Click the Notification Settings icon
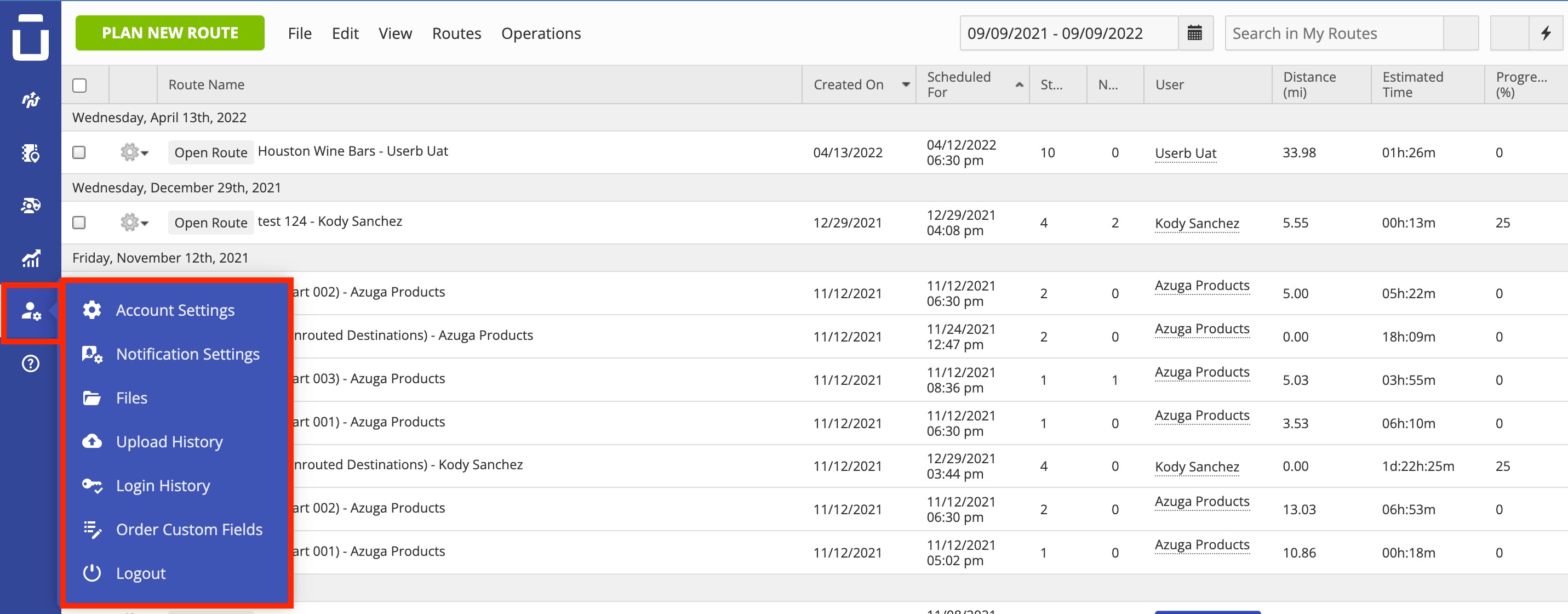 click(92, 354)
